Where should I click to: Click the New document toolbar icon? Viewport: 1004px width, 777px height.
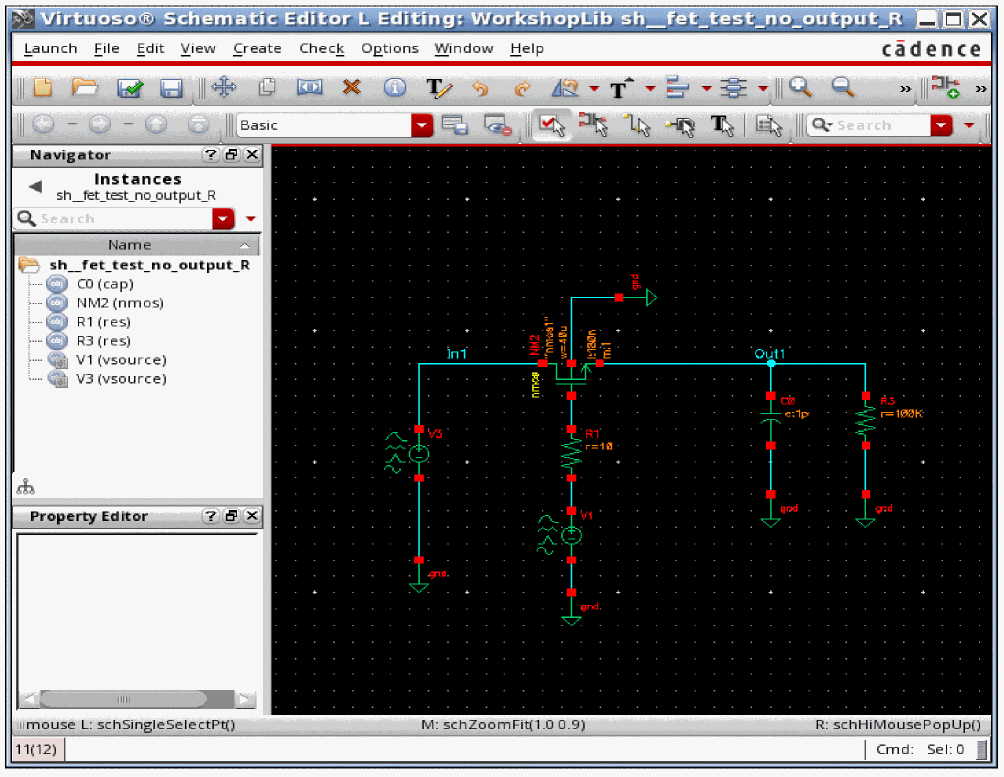pos(42,88)
